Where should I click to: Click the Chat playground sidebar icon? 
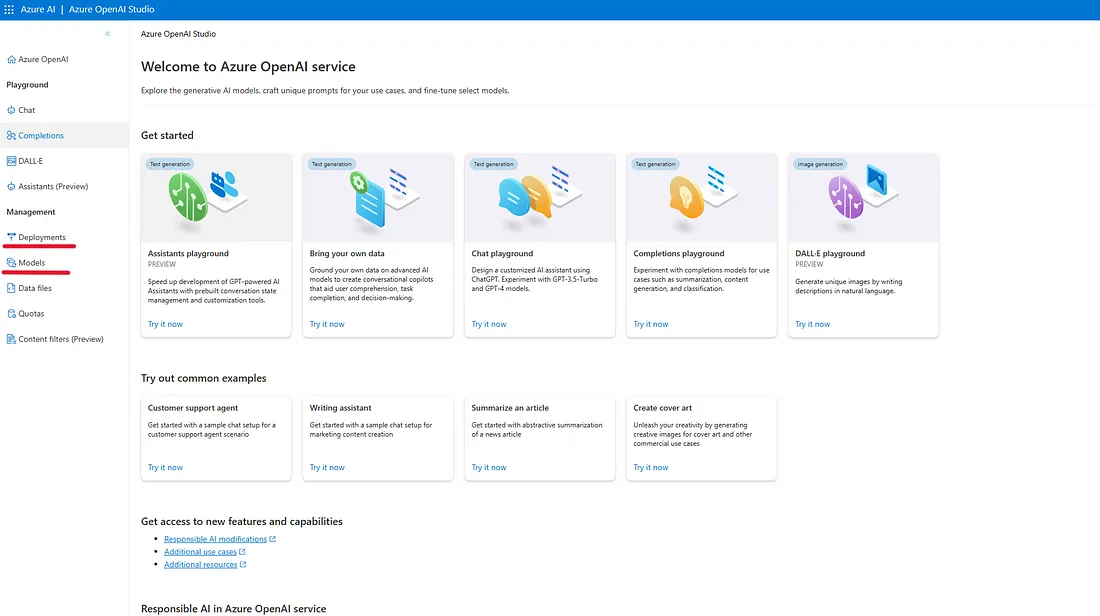[11, 110]
